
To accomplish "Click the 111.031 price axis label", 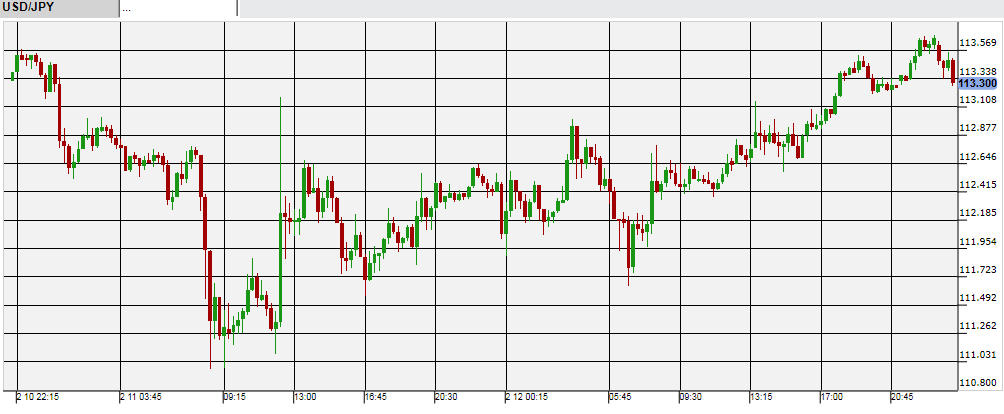I will (977, 355).
